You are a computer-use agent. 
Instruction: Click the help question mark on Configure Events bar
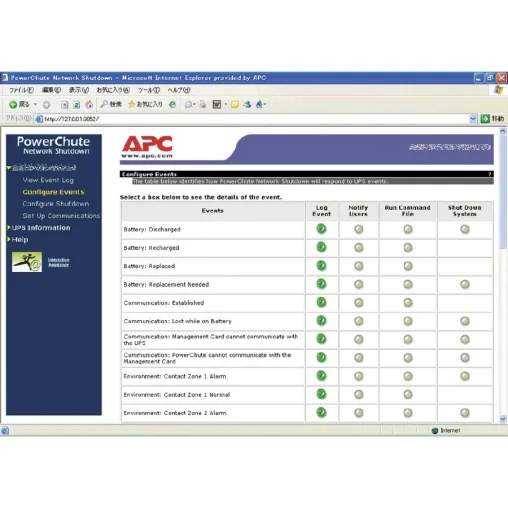click(490, 174)
